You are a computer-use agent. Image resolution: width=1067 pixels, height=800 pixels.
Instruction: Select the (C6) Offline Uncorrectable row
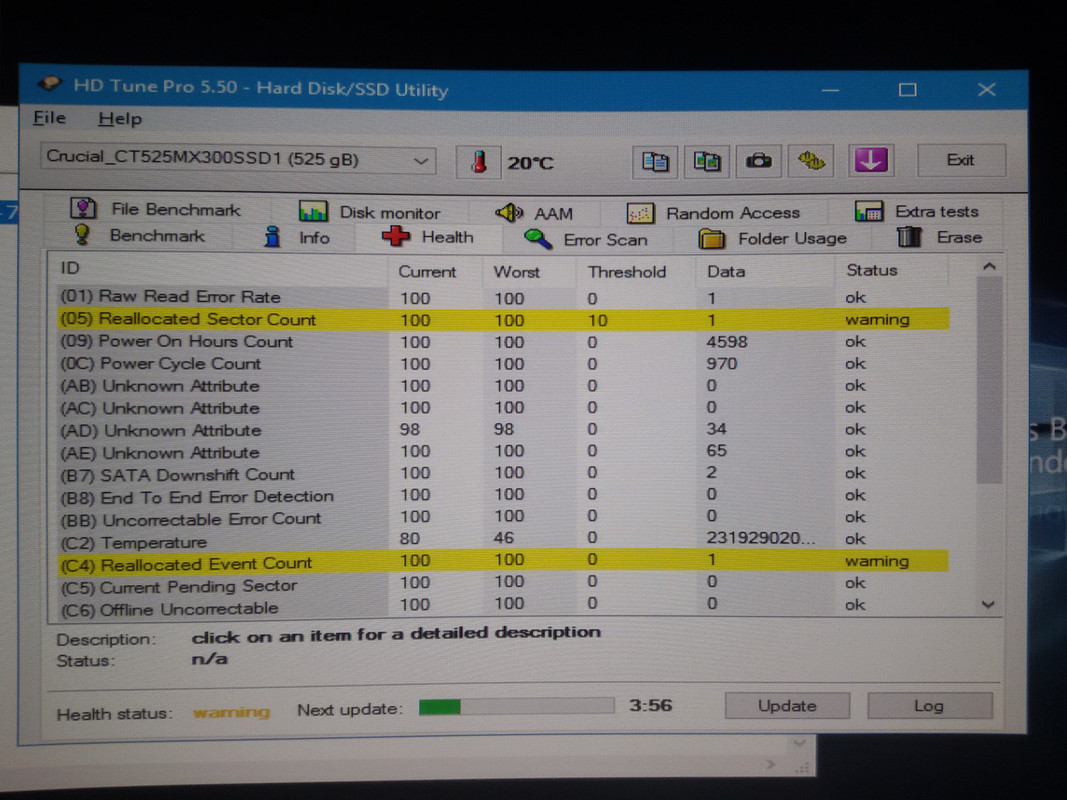coord(502,605)
